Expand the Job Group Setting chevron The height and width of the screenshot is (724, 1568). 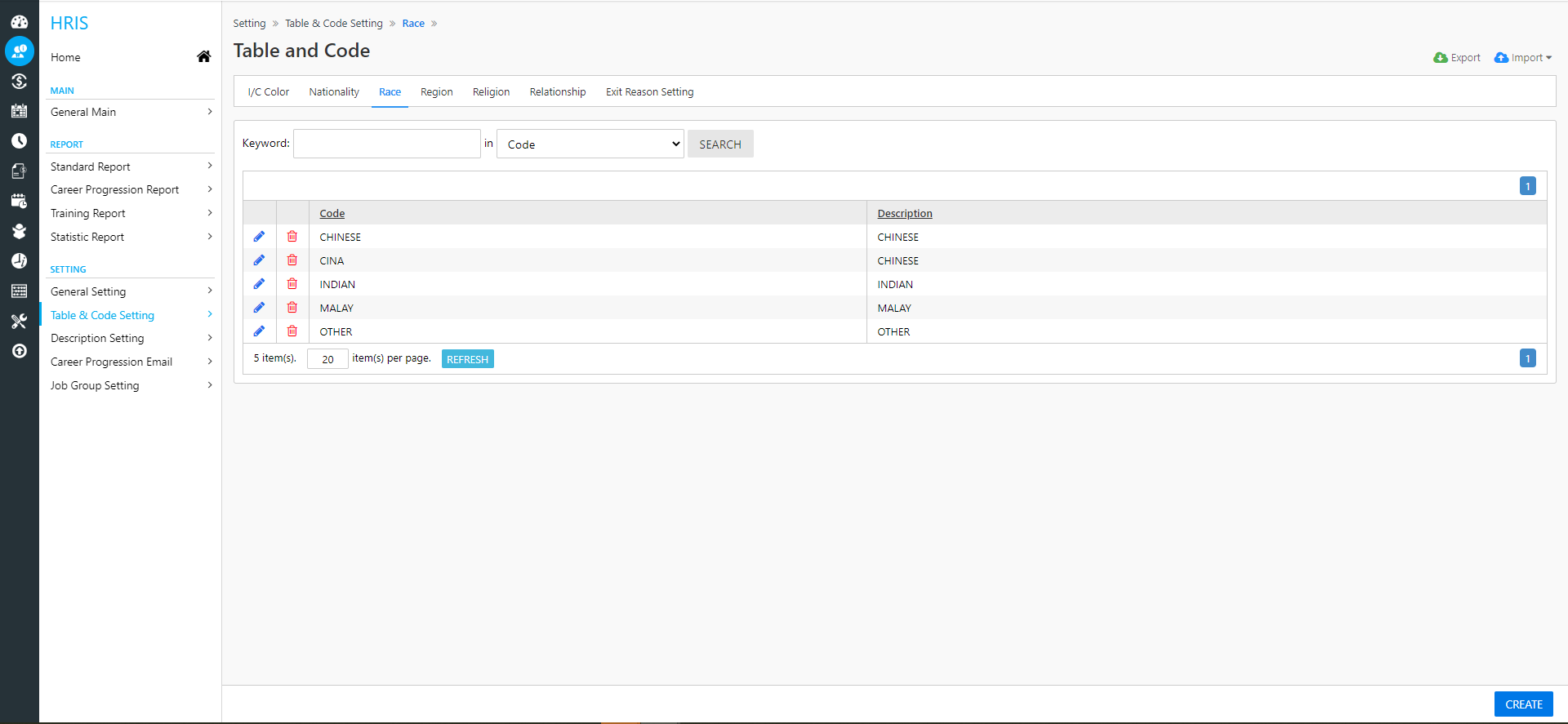pos(210,384)
